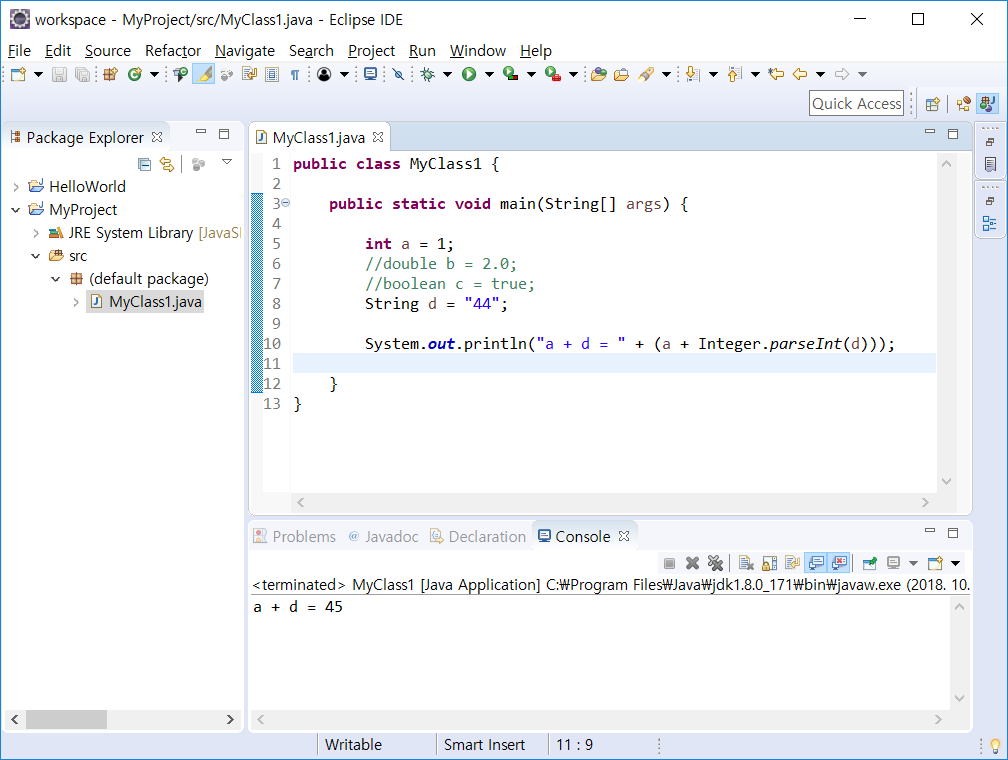Open the Debug button dropdown arrow
This screenshot has width=1008, height=760.
(x=447, y=74)
